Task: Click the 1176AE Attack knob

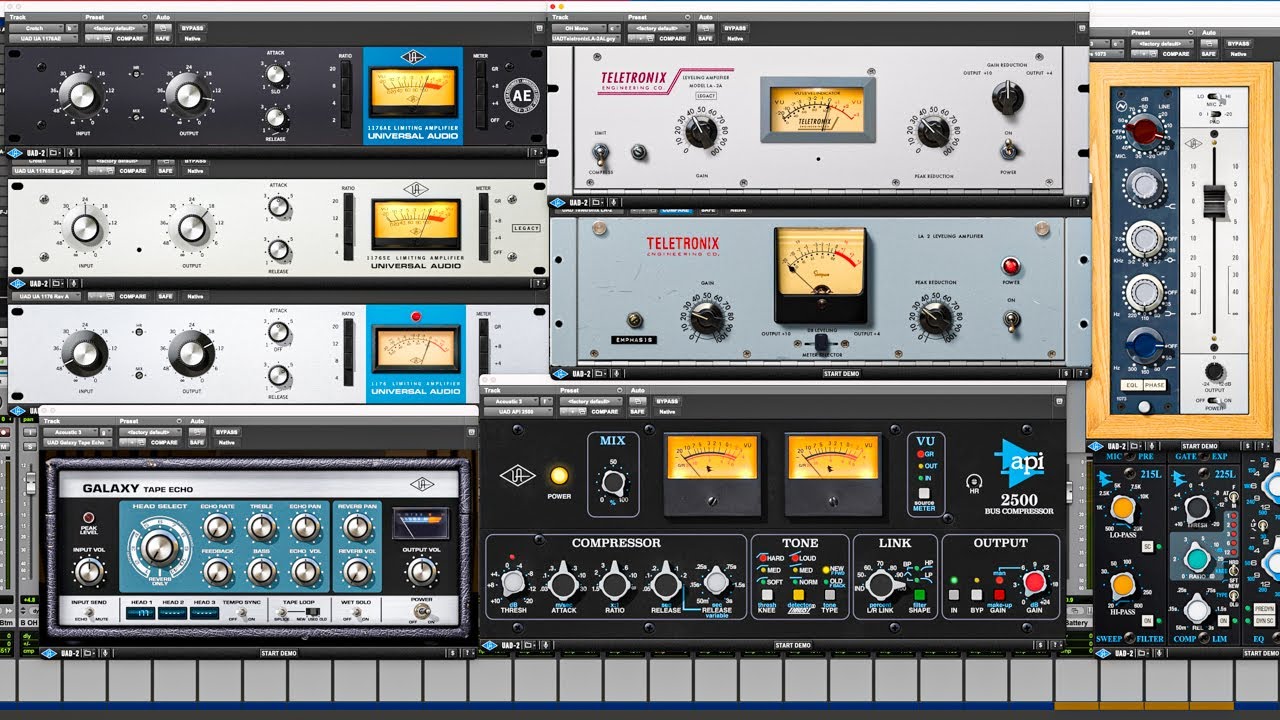Action: click(x=276, y=74)
